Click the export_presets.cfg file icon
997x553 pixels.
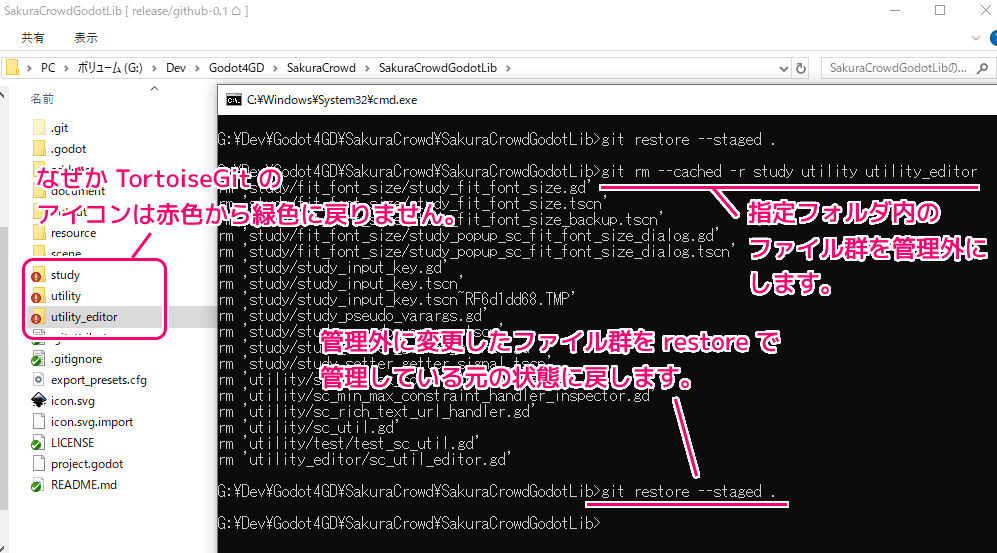[x=40, y=380]
